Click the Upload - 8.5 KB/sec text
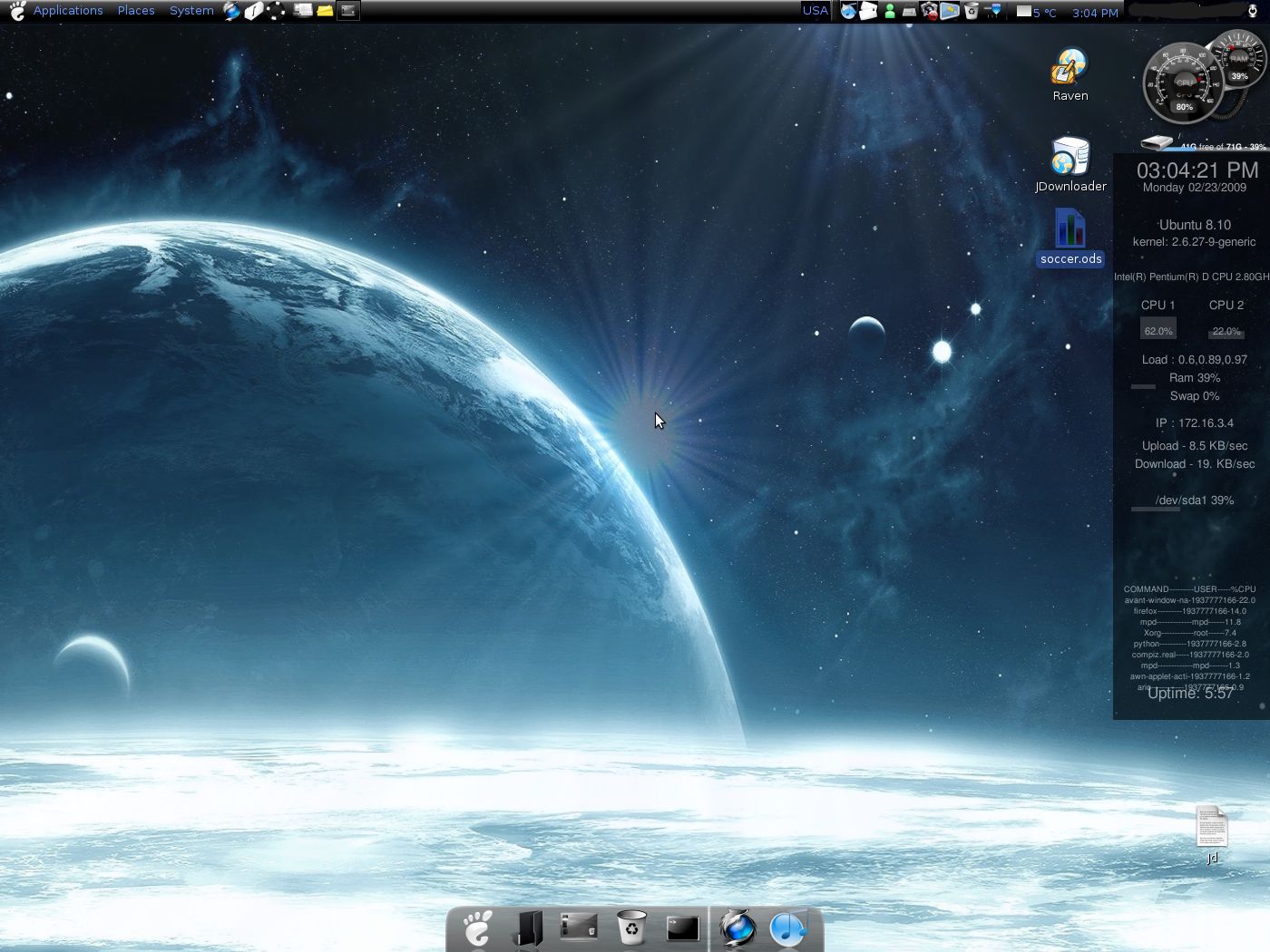The height and width of the screenshot is (952, 1270). pos(1195,446)
